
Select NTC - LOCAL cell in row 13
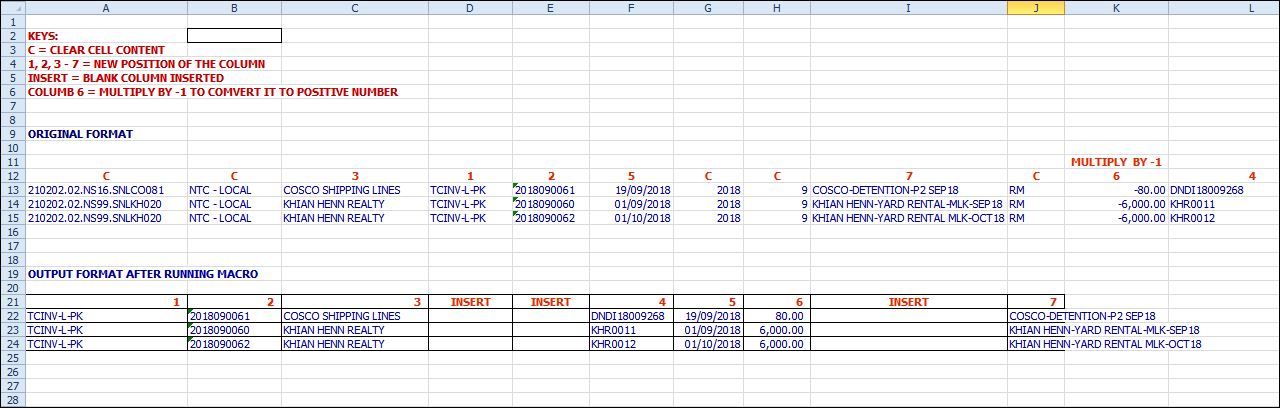click(x=234, y=190)
